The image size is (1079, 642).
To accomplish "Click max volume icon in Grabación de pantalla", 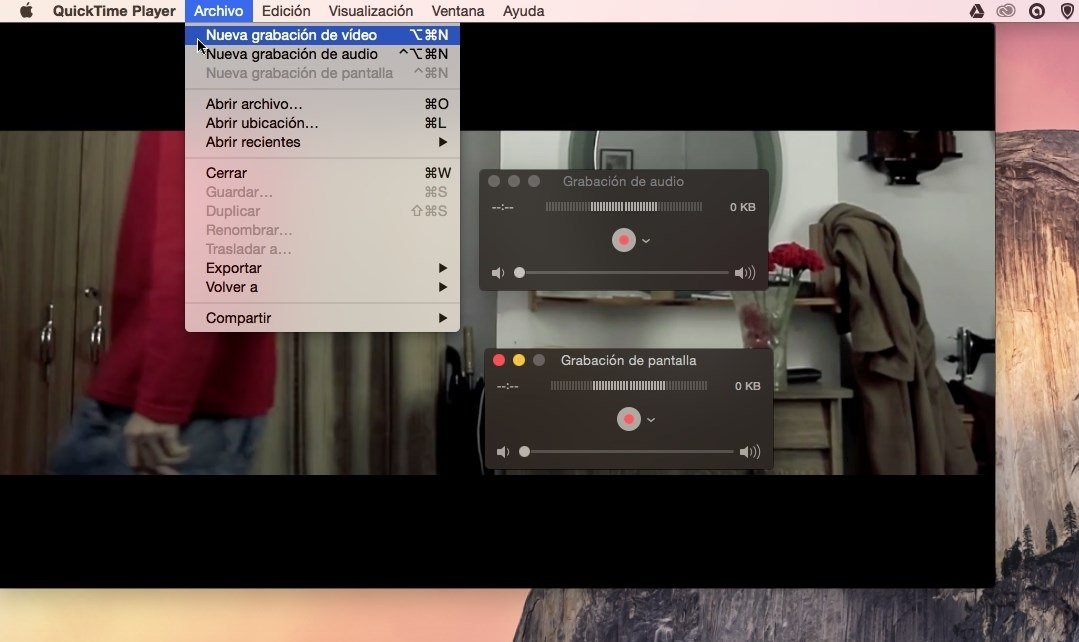I will tap(749, 452).
